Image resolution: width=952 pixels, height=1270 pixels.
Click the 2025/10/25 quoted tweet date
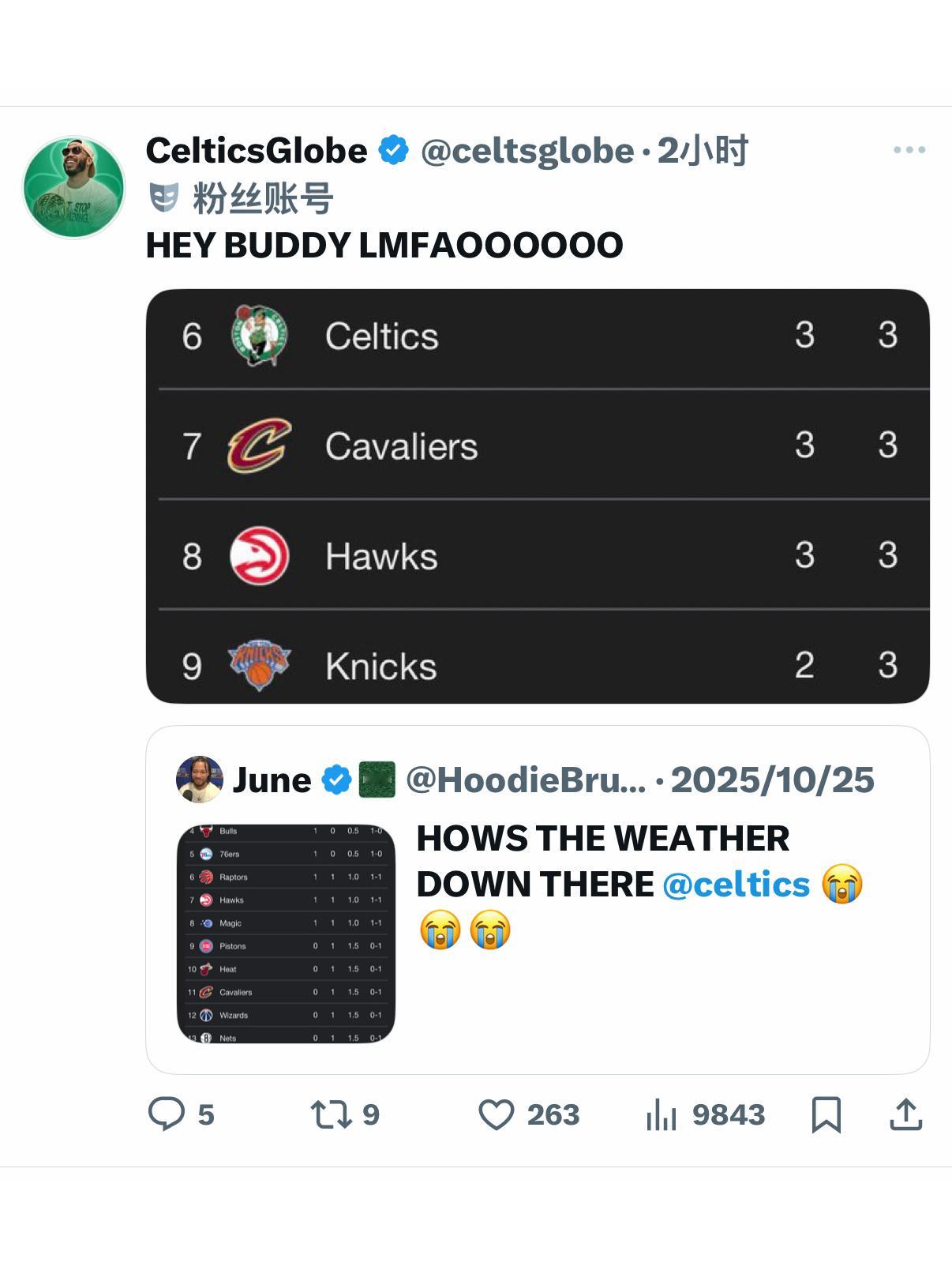[772, 780]
